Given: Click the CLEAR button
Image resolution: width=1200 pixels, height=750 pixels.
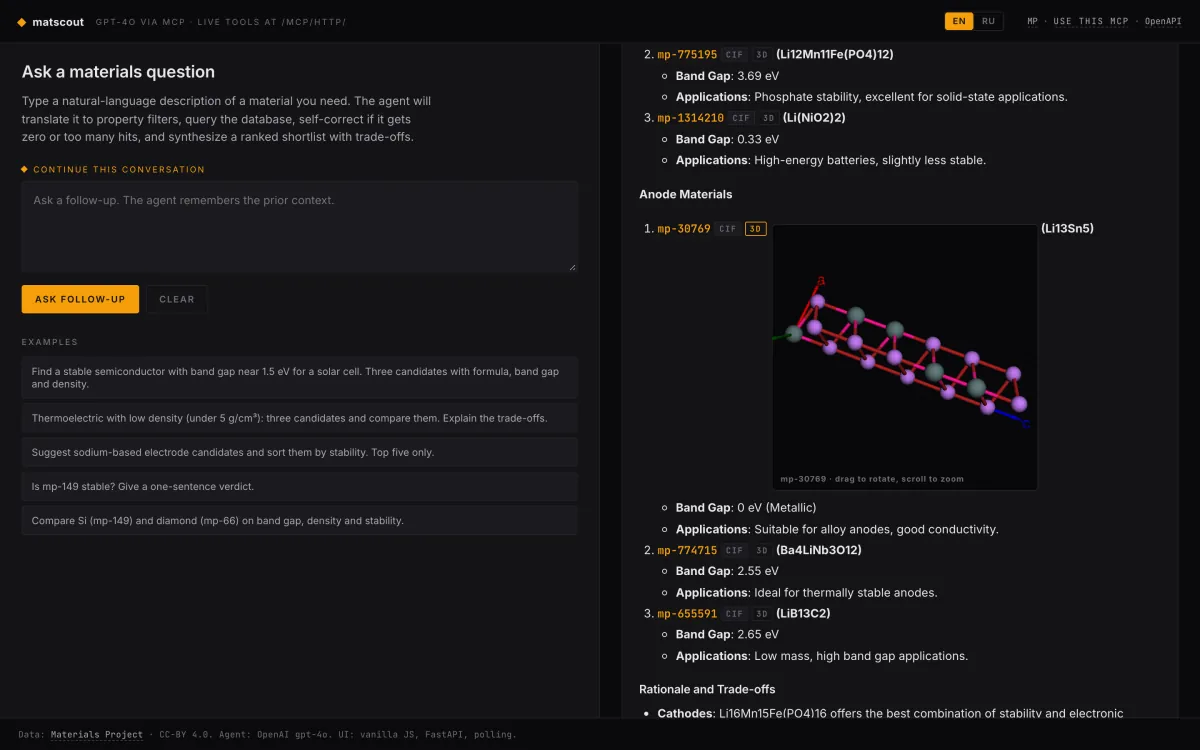Looking at the screenshot, I should [x=177, y=299].
